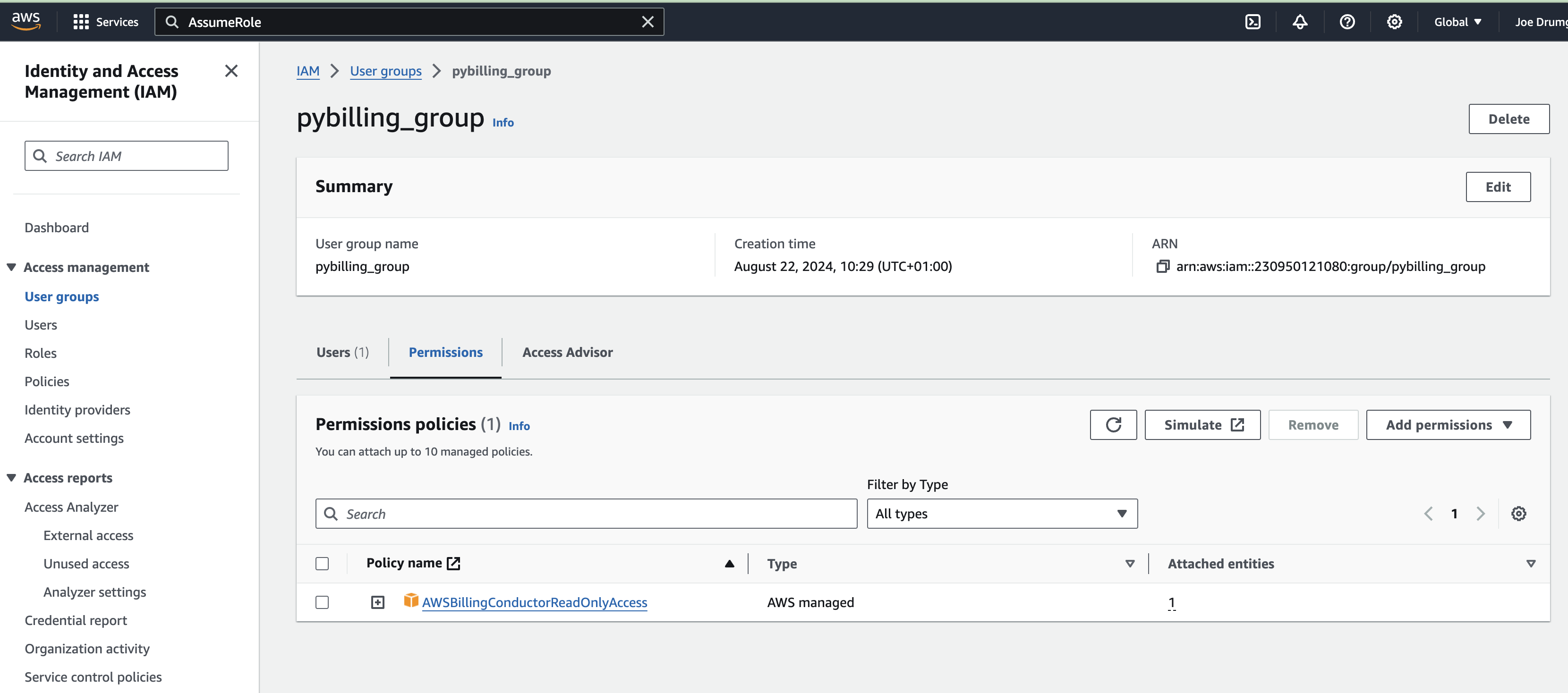Open Users in sidebar

41,325
